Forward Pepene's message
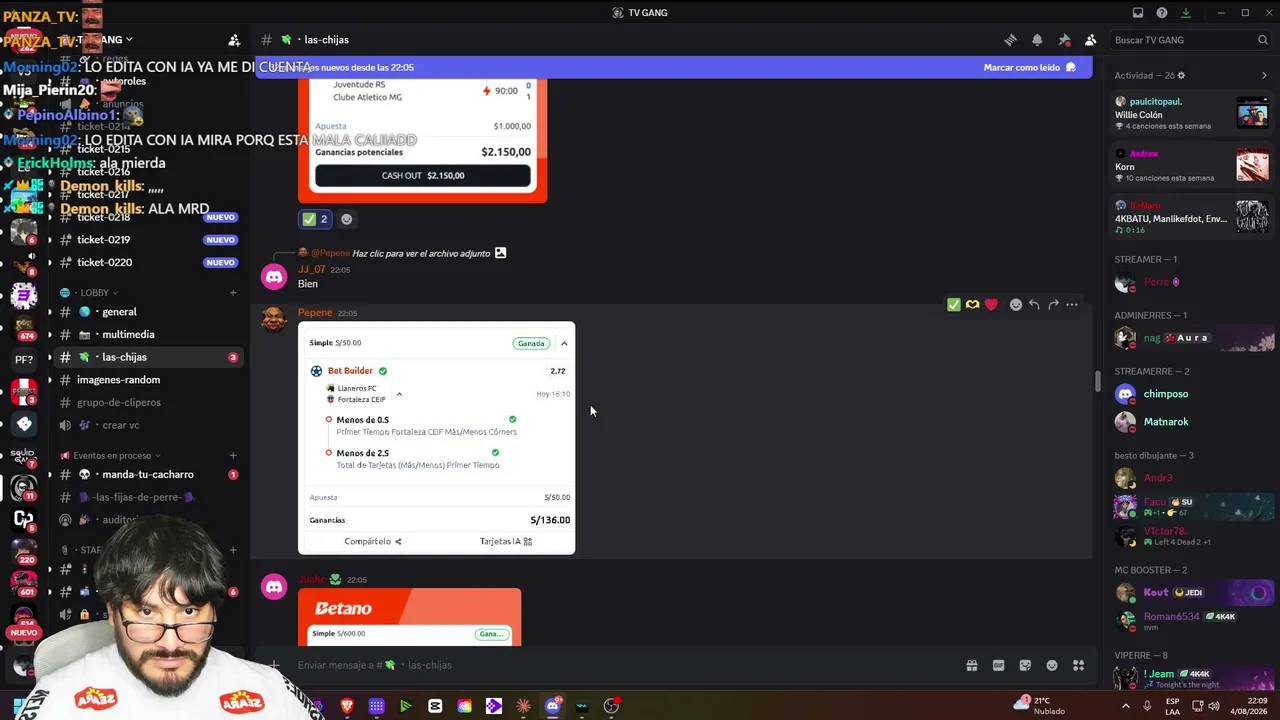This screenshot has height=720, width=1280. point(1053,305)
